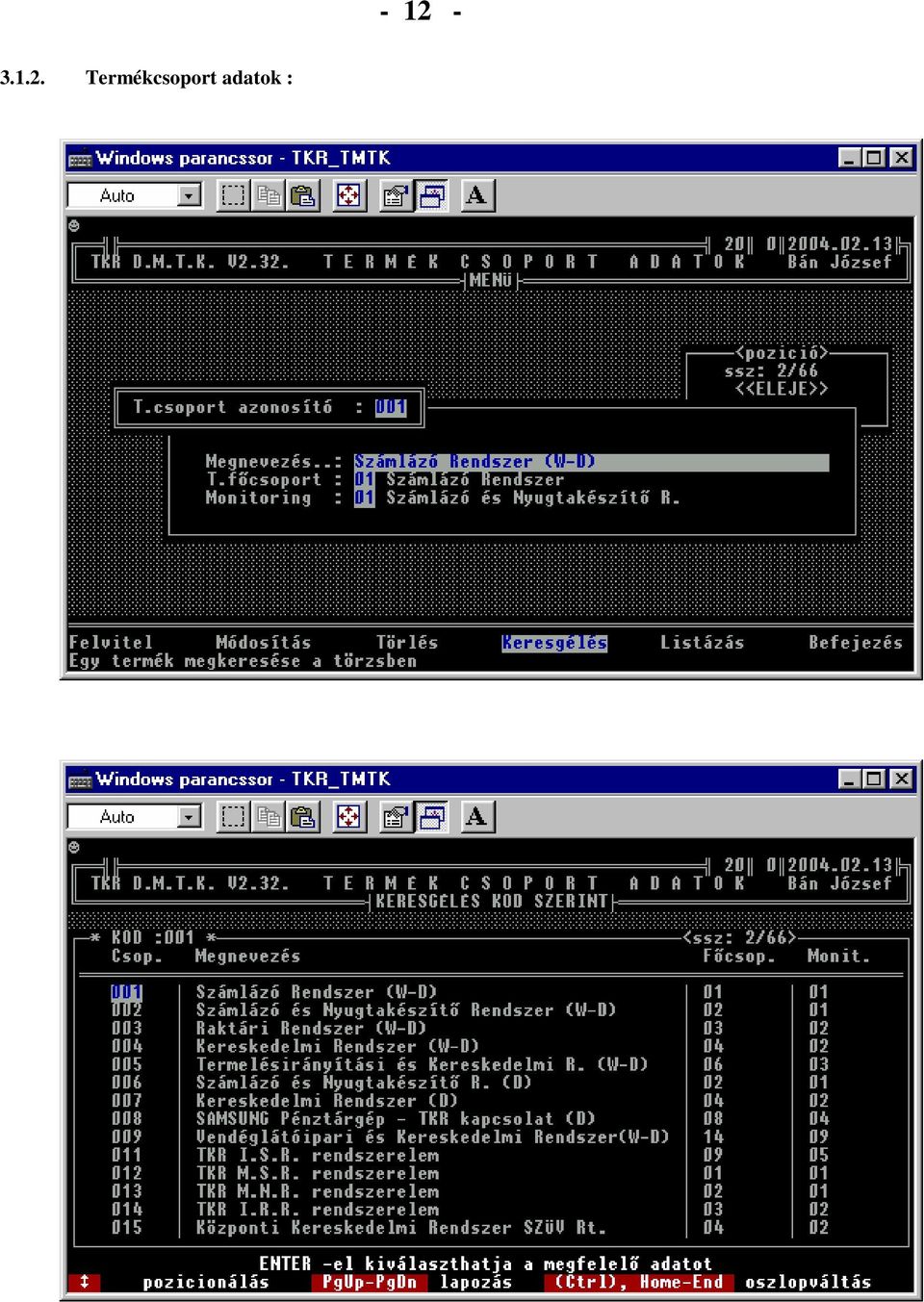924x1302 pixels.
Task: Select Törlés menu item
Action: (406, 643)
